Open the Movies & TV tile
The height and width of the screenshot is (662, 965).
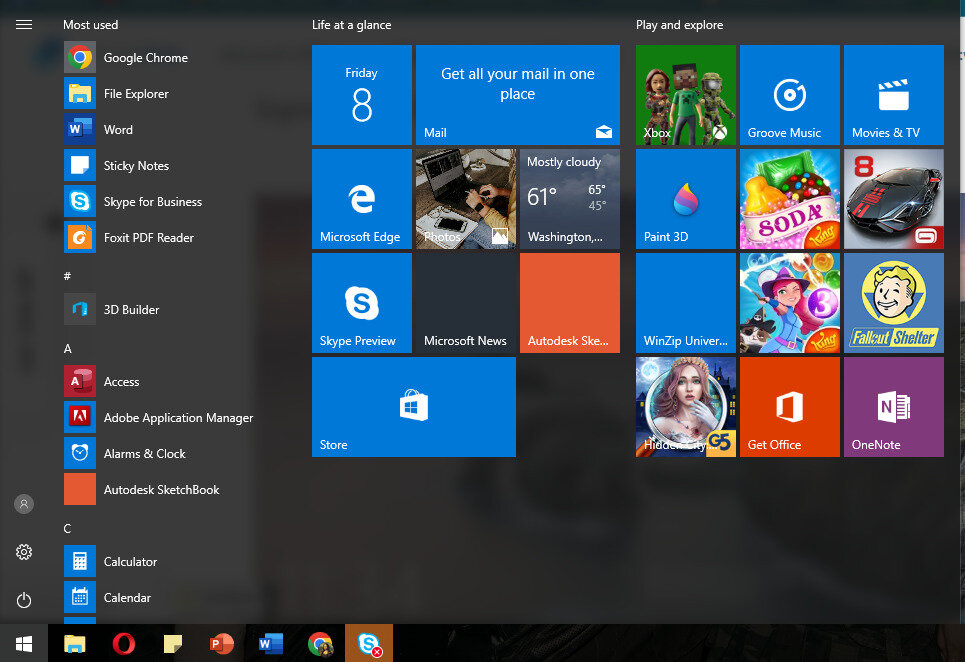click(x=894, y=95)
